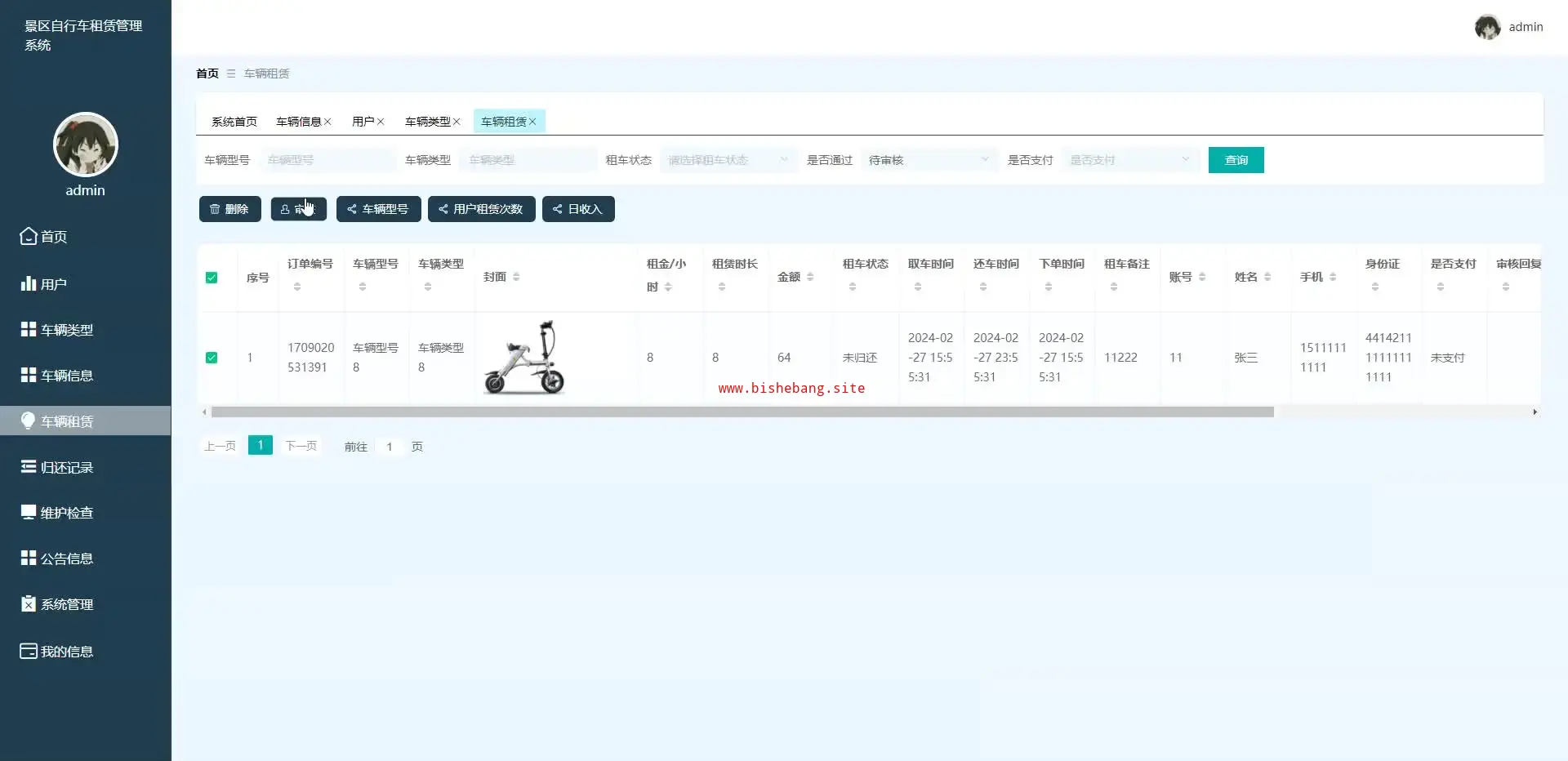Switch to the 系统首页 tab
The width and height of the screenshot is (1568, 761).
pos(234,122)
